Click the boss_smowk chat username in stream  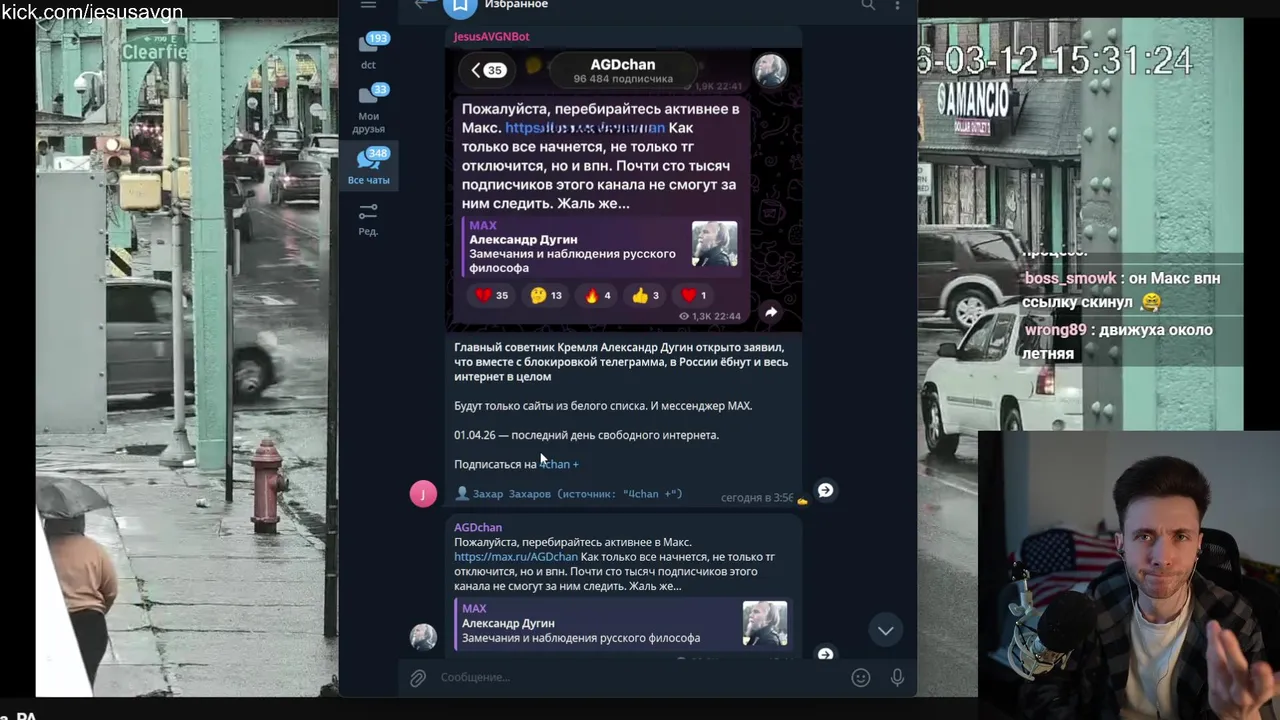1070,278
